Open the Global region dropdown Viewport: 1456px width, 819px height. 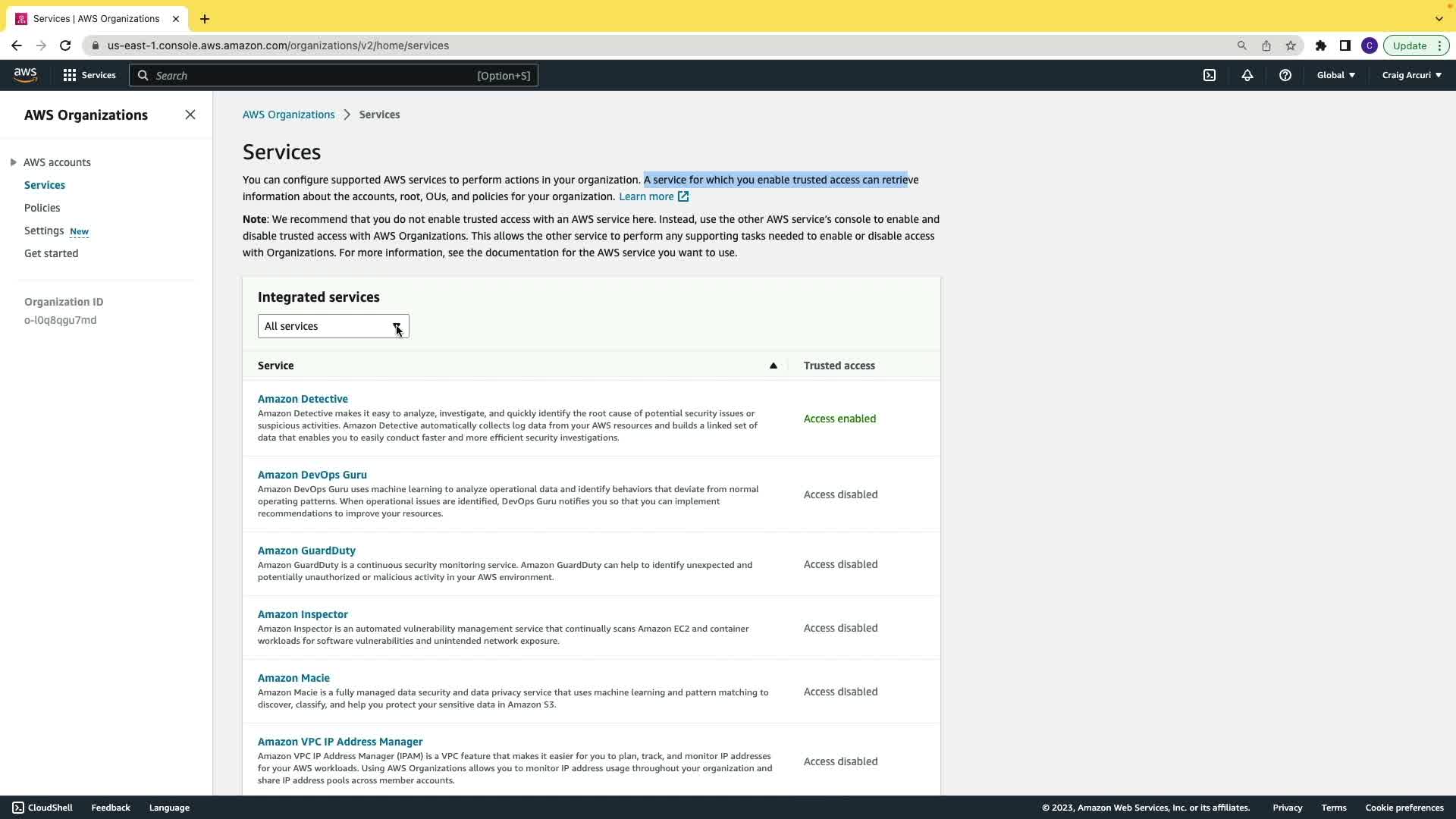pos(1335,75)
